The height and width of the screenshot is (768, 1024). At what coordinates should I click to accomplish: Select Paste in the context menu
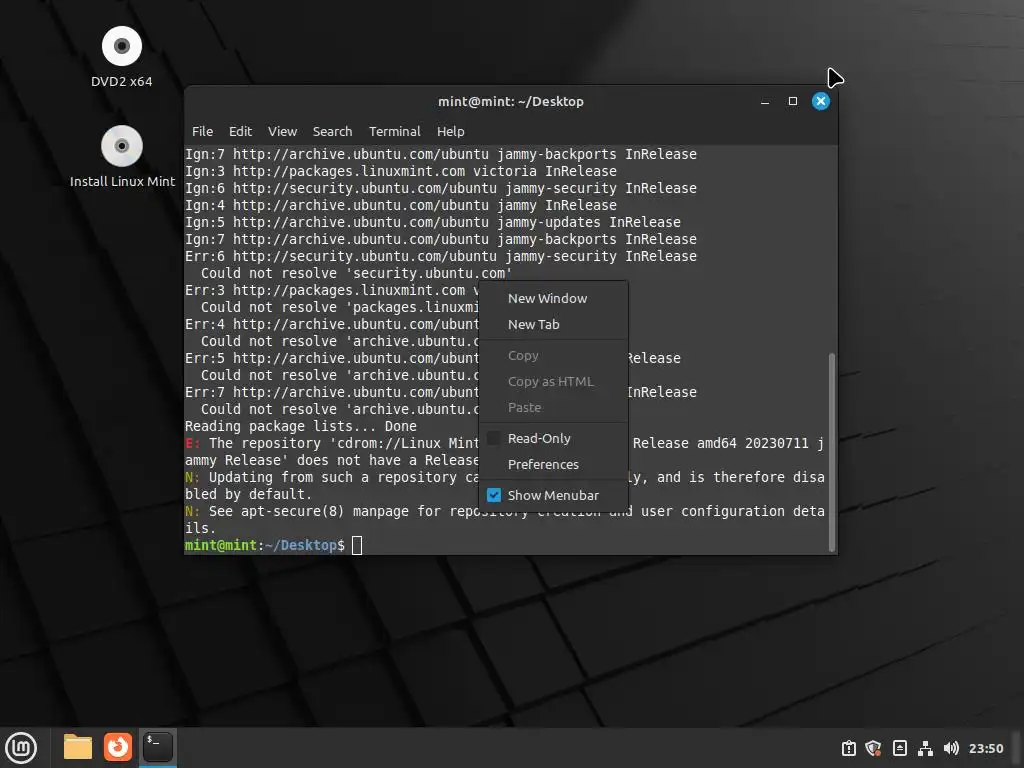point(553,408)
